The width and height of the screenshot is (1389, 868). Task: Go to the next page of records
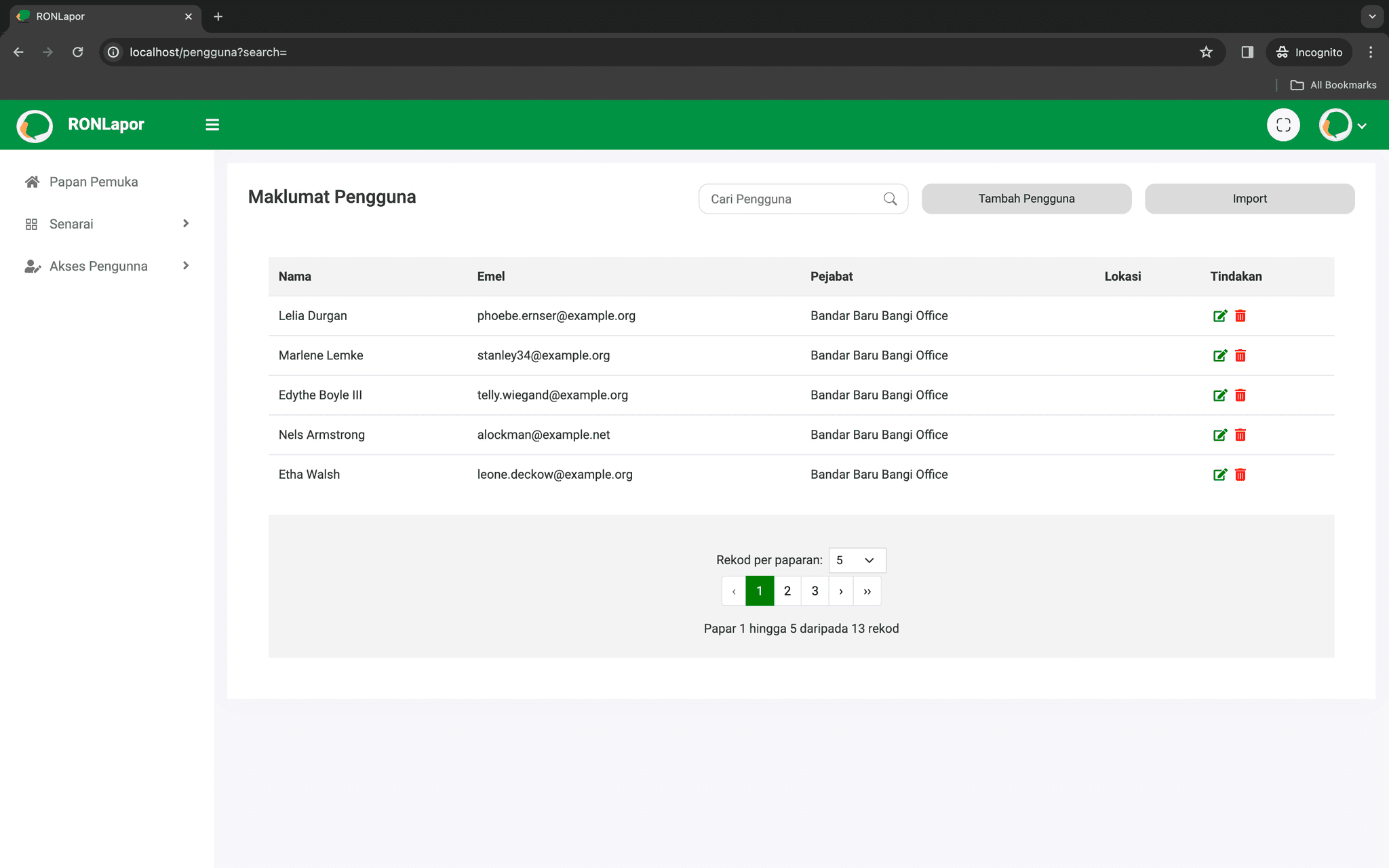(841, 591)
